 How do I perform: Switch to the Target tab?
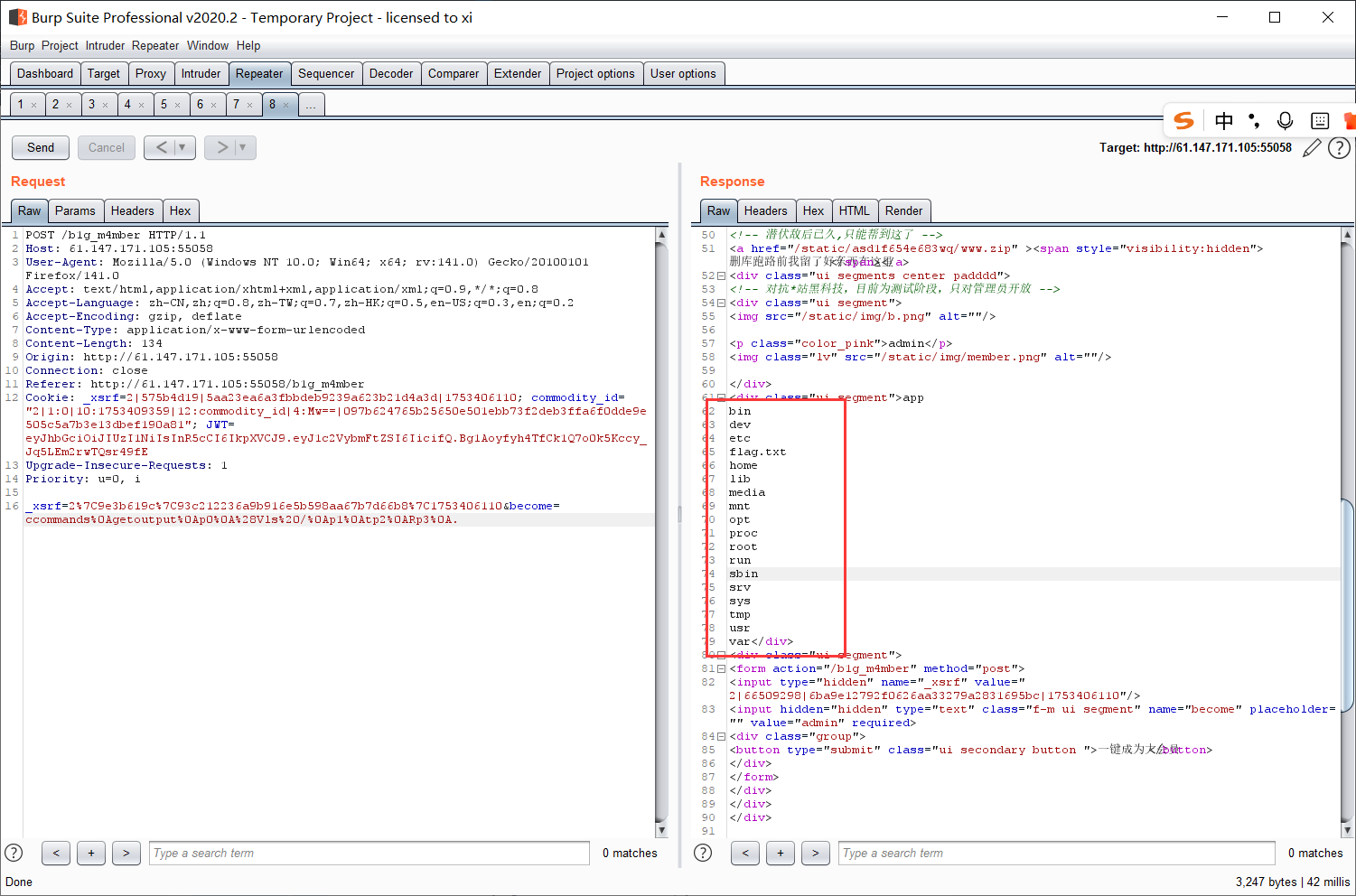104,74
